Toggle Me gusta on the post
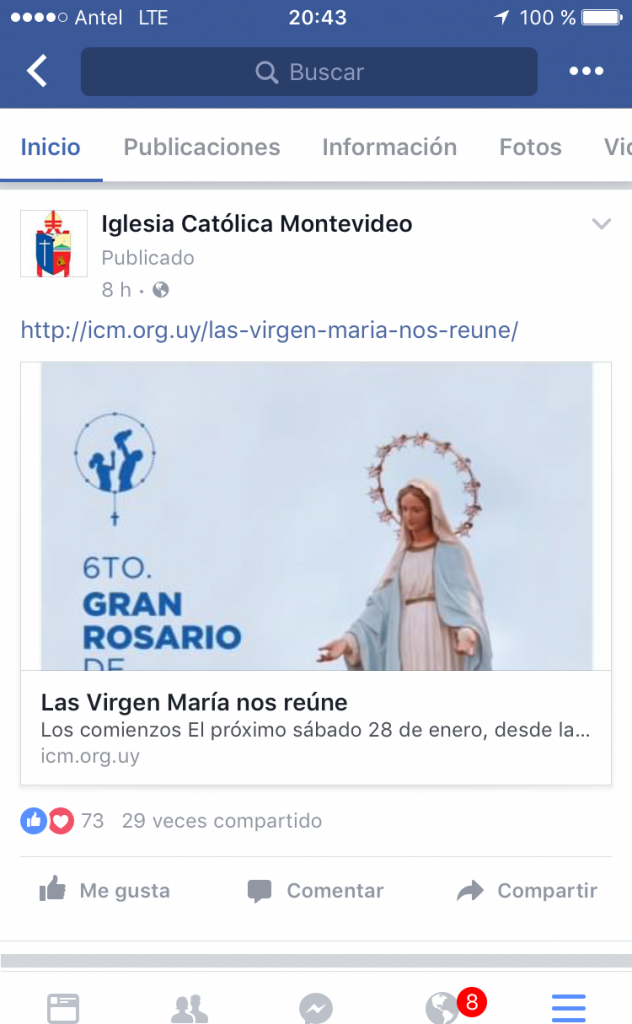632x1024 pixels. [x=104, y=890]
